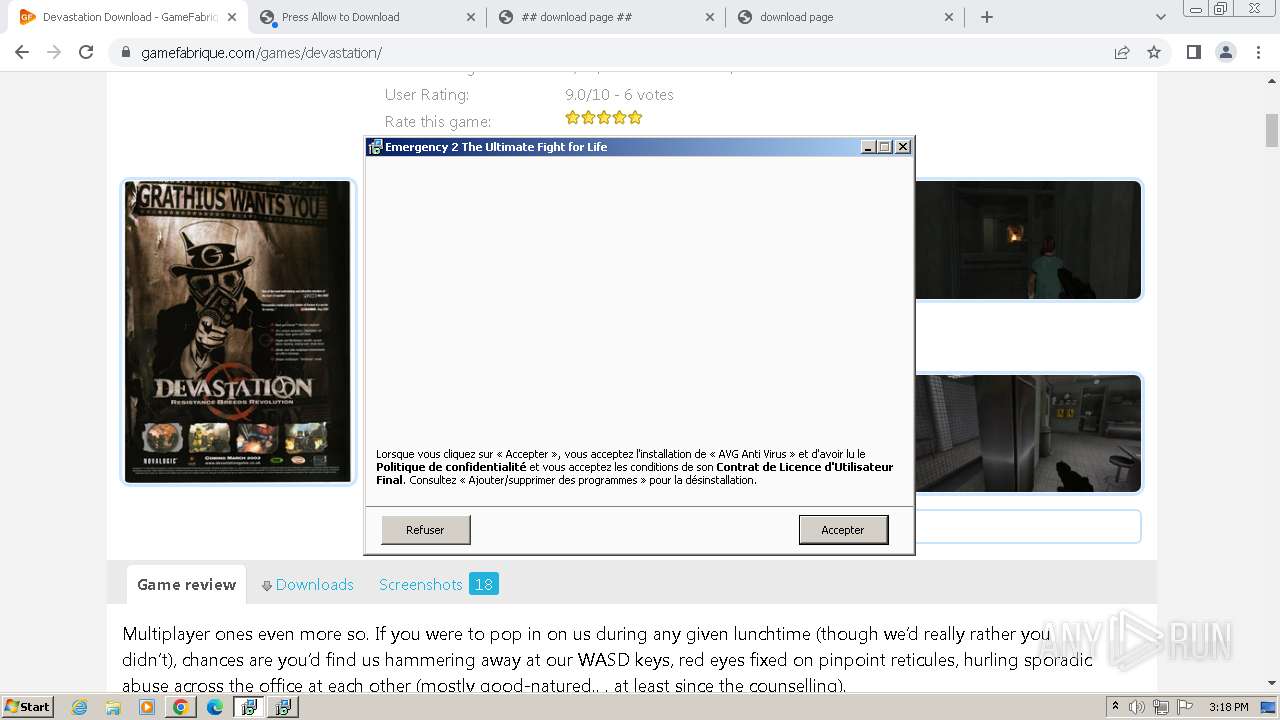Image resolution: width=1280 pixels, height=720 pixels.
Task: Open Microsoft Edge from the taskbar
Action: point(215,707)
